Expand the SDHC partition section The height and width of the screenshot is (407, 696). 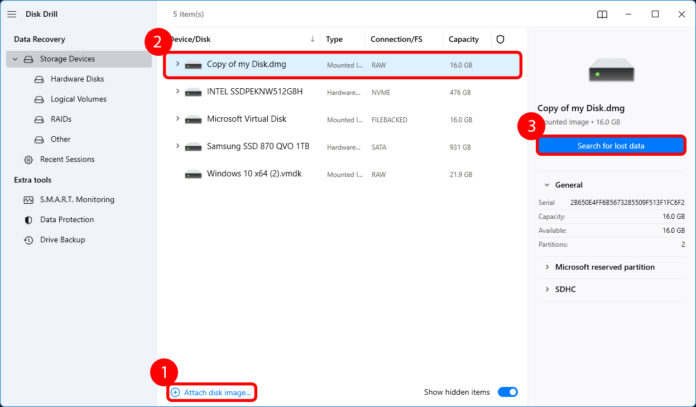[547, 289]
